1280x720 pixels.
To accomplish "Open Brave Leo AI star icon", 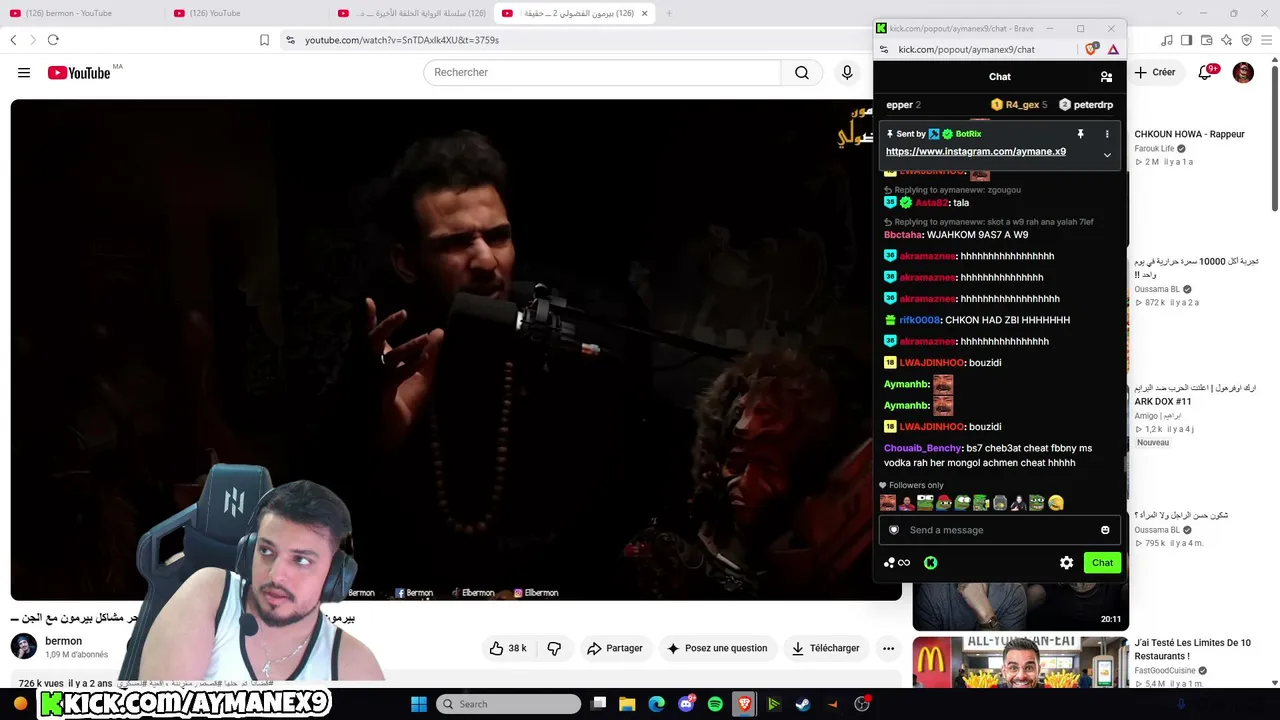I will pyautogui.click(x=1227, y=40).
